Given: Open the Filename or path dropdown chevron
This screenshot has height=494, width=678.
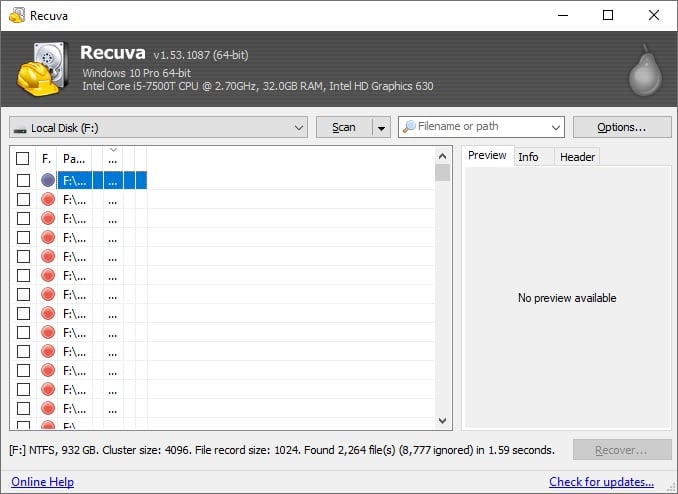Looking at the screenshot, I should pos(556,128).
